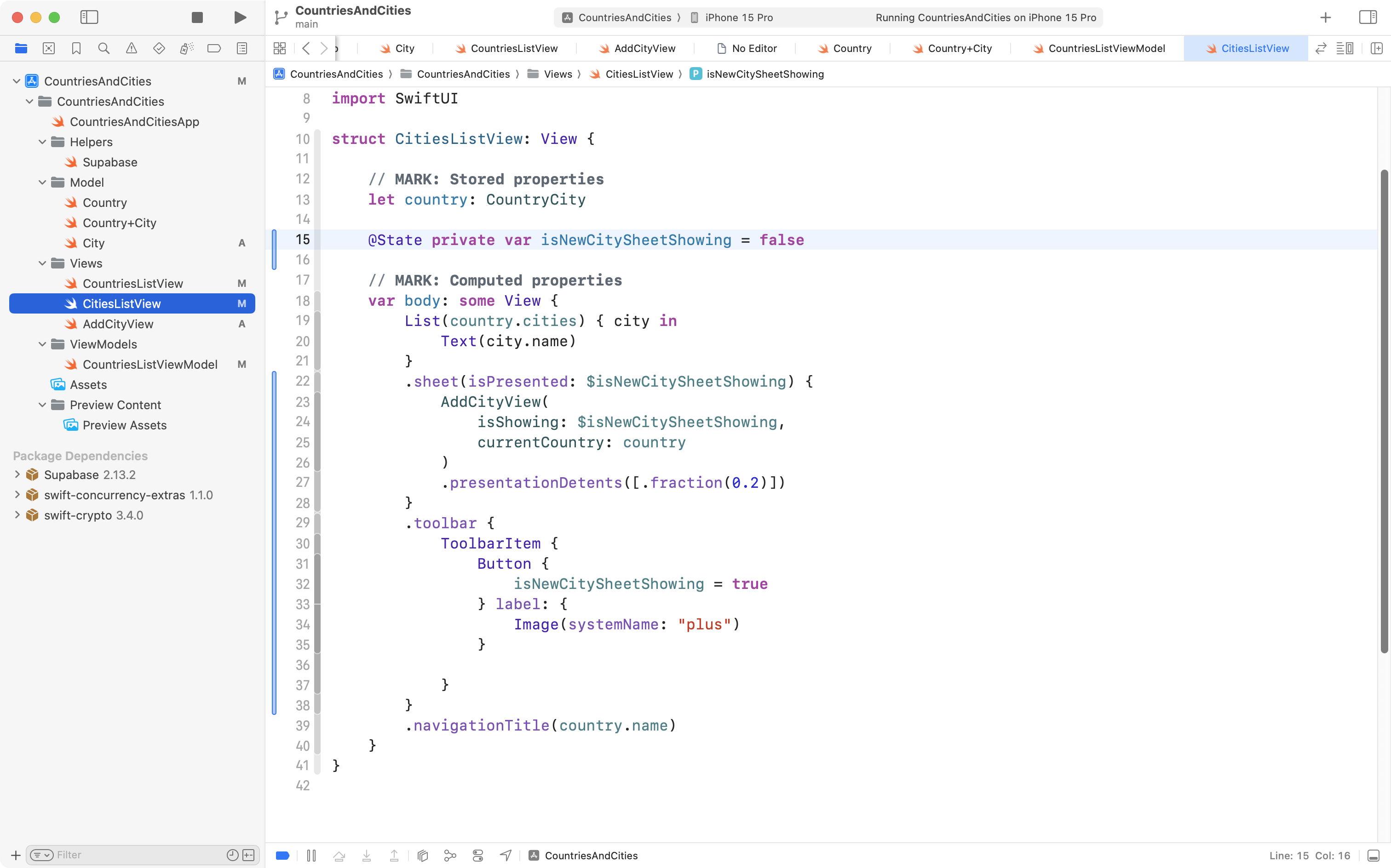Expand the Supabase package dependency
Viewport: 1391px width, 868px height.
[17, 474]
